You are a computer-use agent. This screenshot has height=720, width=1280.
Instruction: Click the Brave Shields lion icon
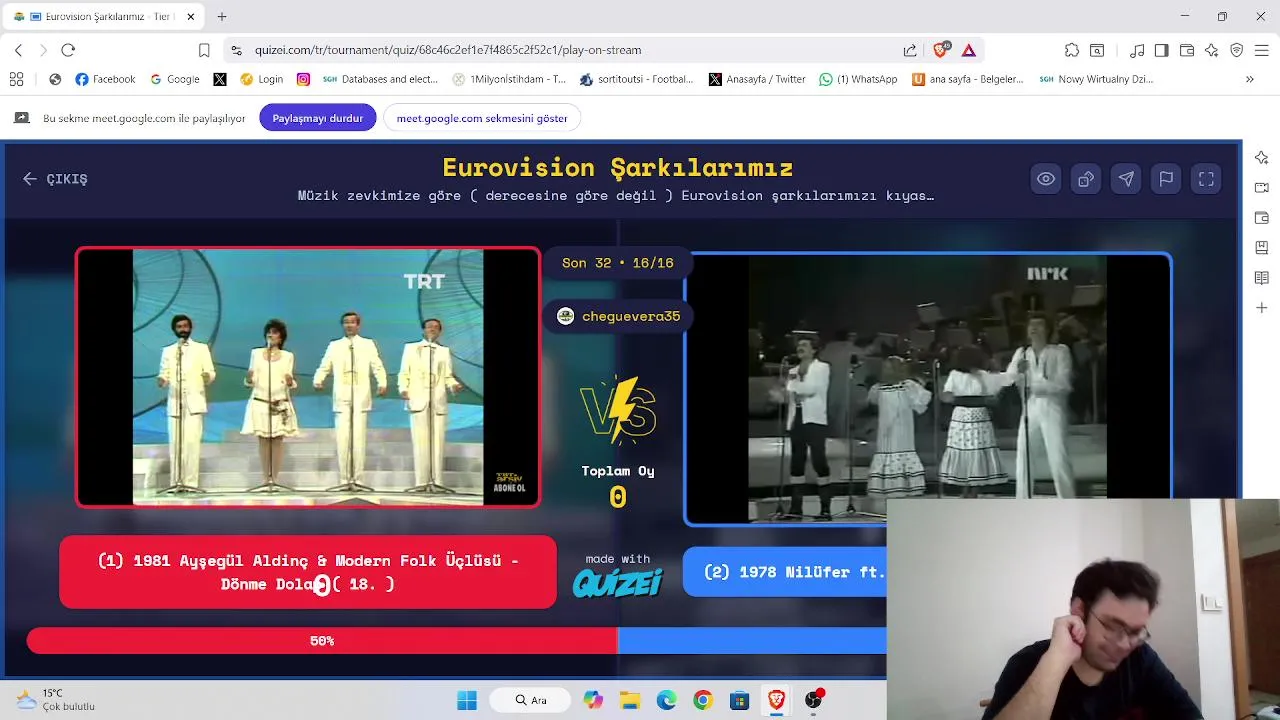coord(941,50)
